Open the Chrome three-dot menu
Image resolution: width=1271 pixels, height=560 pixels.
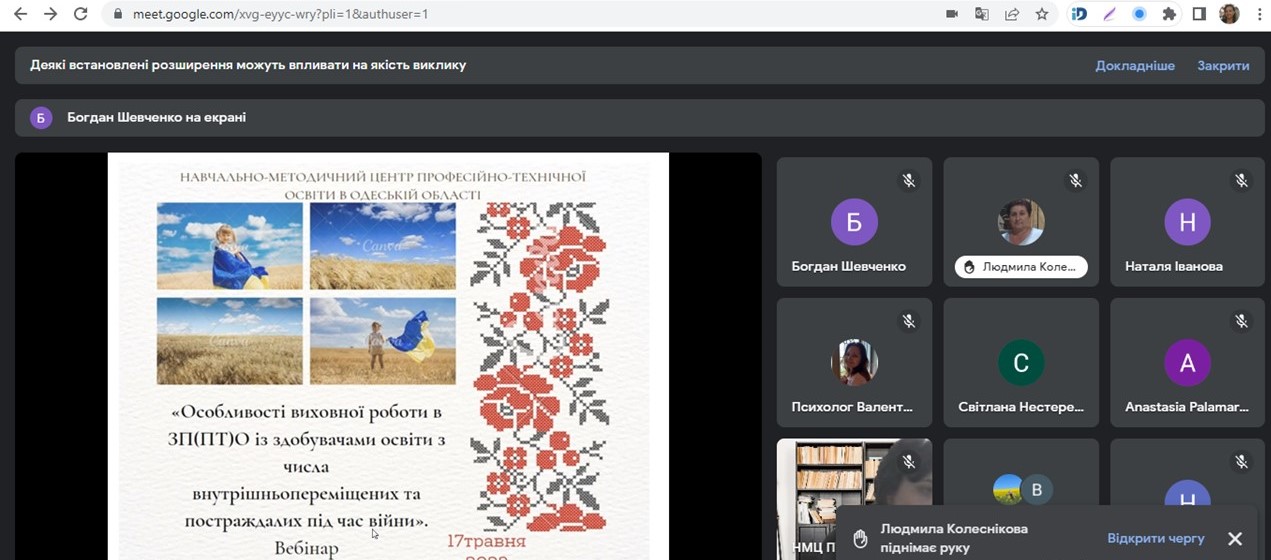1257,14
